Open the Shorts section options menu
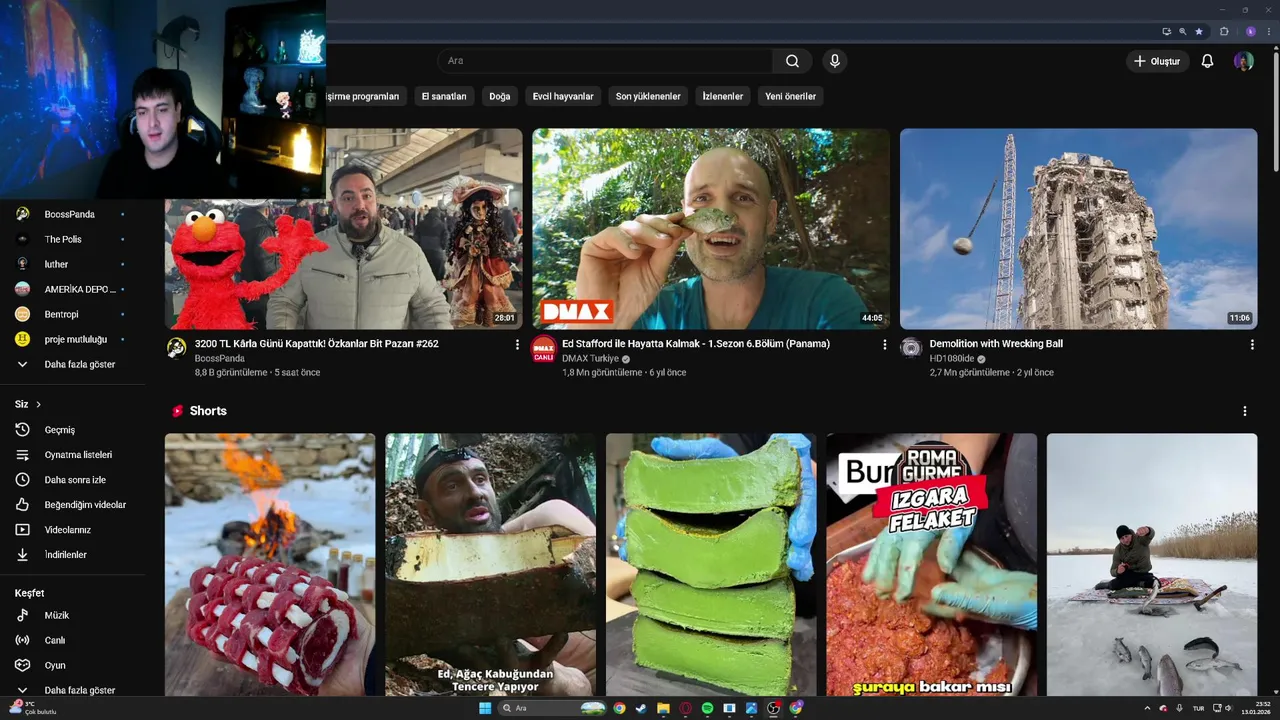 coord(1245,411)
